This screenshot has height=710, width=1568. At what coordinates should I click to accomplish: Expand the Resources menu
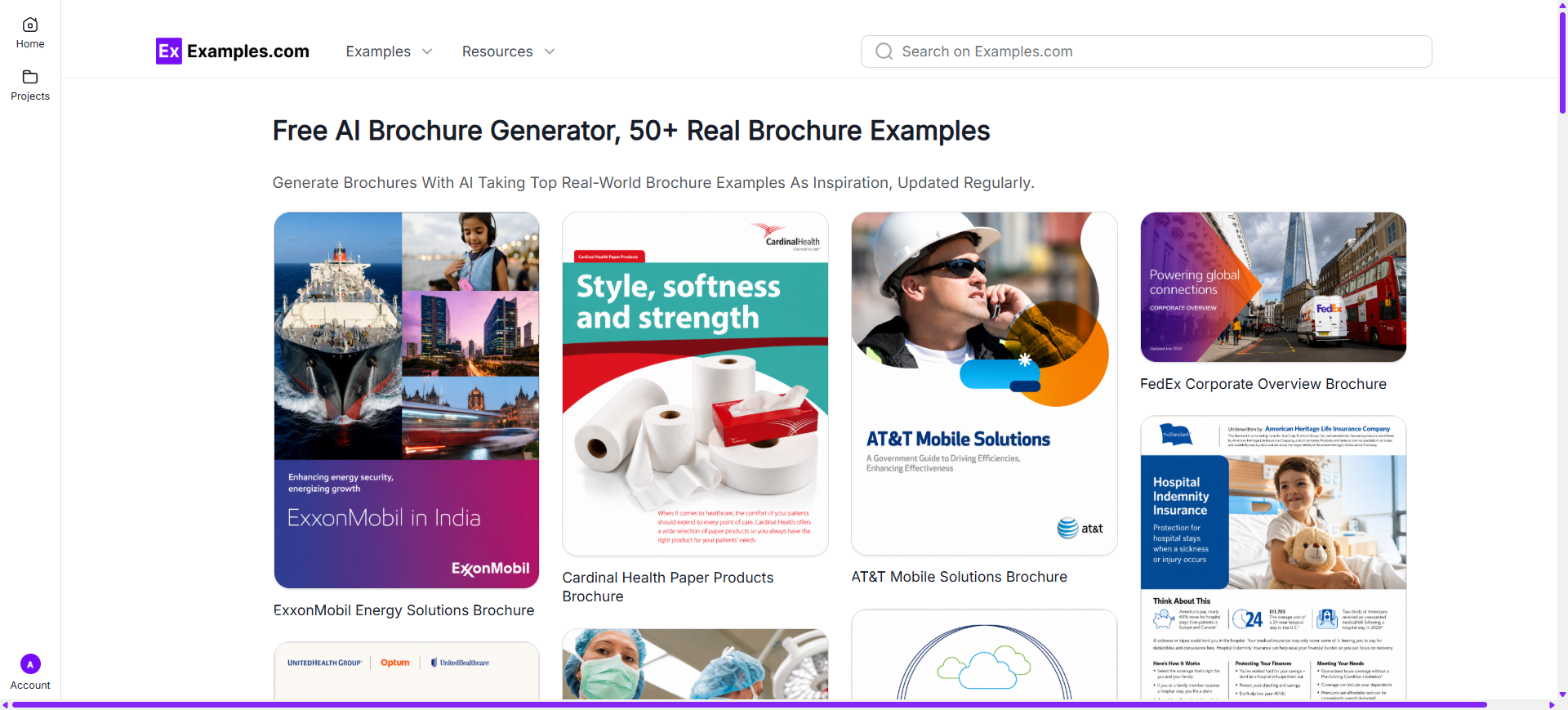click(x=508, y=51)
